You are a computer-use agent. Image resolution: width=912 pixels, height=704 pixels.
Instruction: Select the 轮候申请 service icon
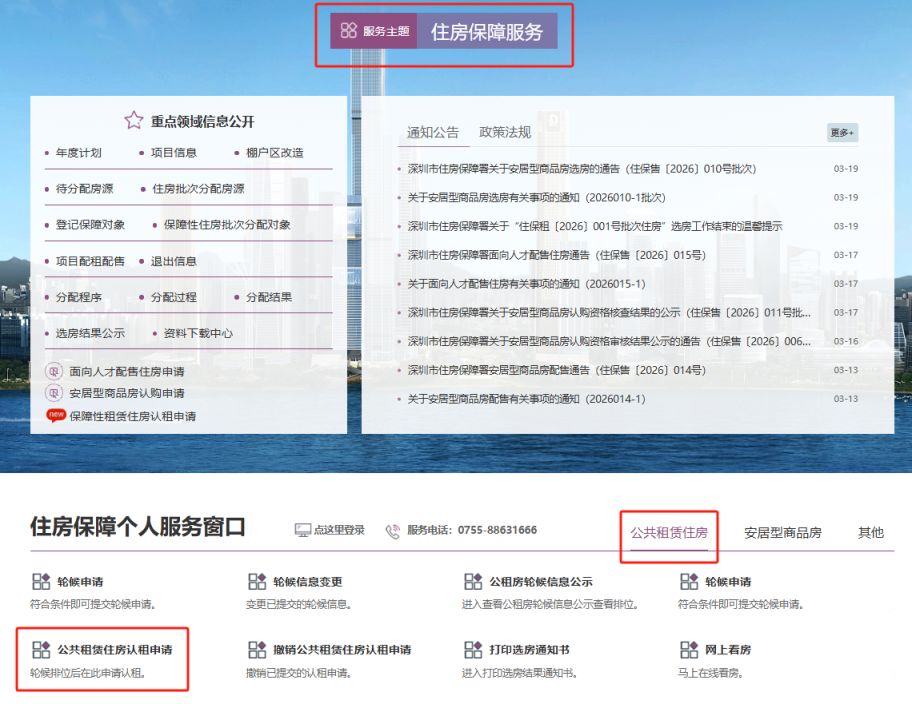click(41, 579)
